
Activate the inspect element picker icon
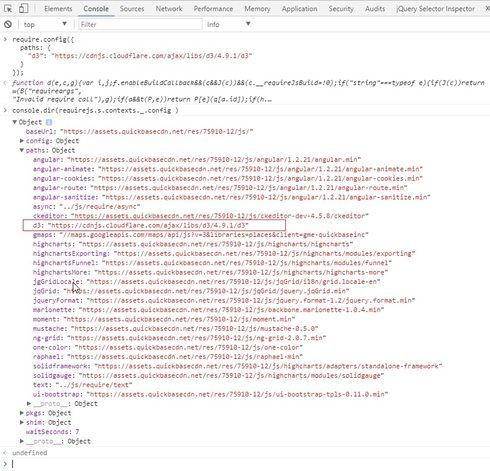point(8,9)
